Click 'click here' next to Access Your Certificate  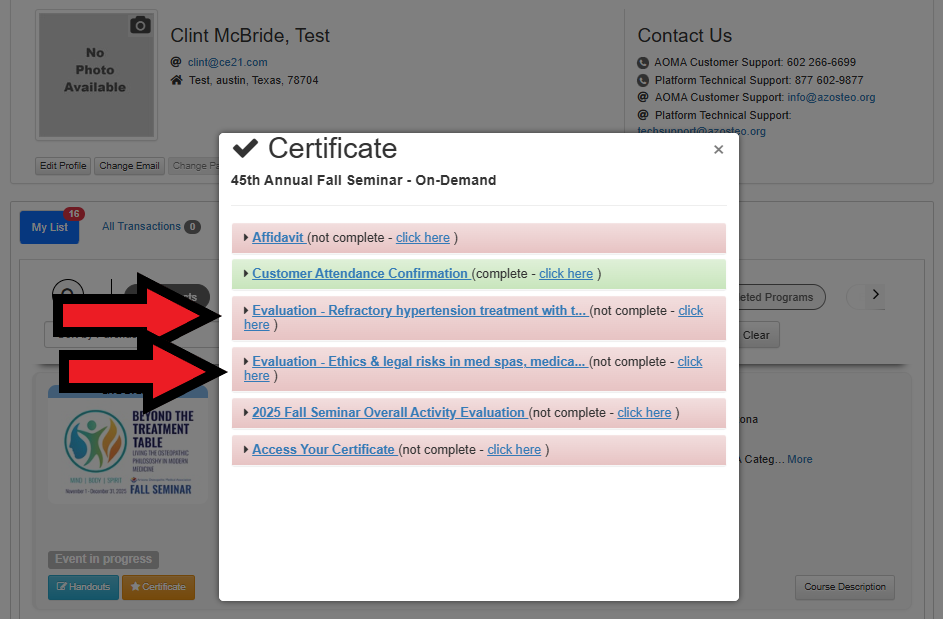point(514,450)
